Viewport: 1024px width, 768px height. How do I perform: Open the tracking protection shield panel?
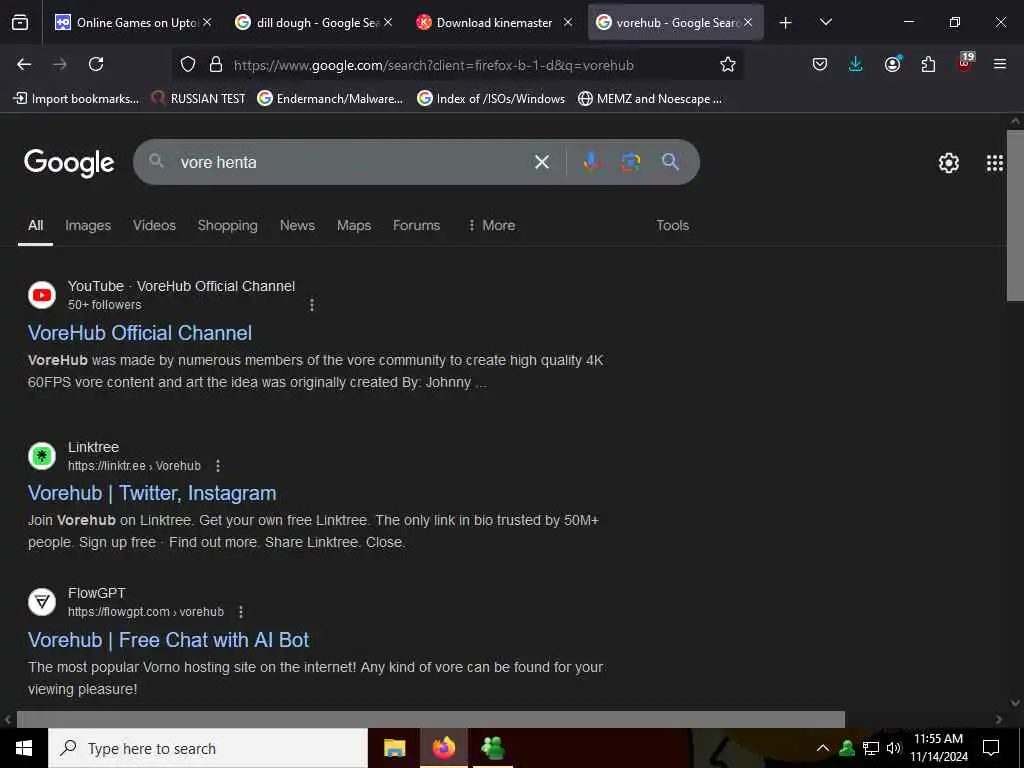[x=188, y=65]
